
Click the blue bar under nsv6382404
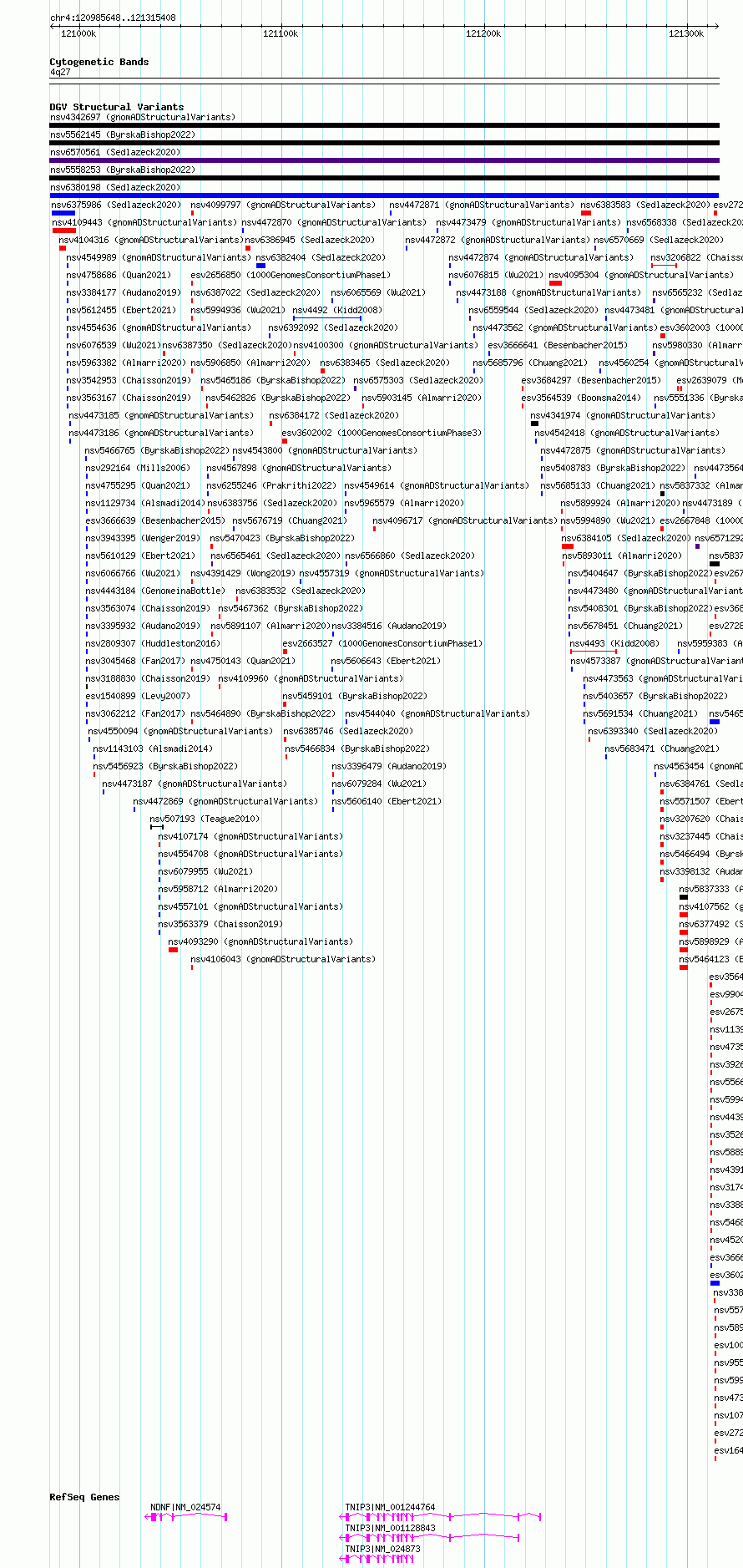(260, 266)
